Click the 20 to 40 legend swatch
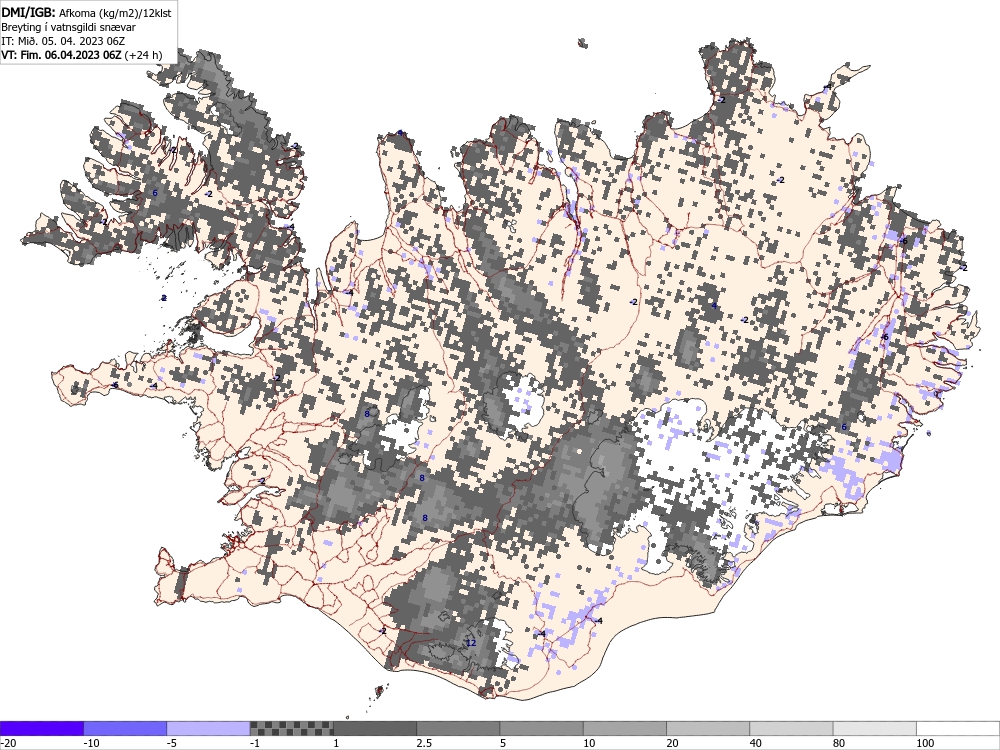This screenshot has width=1000, height=750. click(x=708, y=728)
